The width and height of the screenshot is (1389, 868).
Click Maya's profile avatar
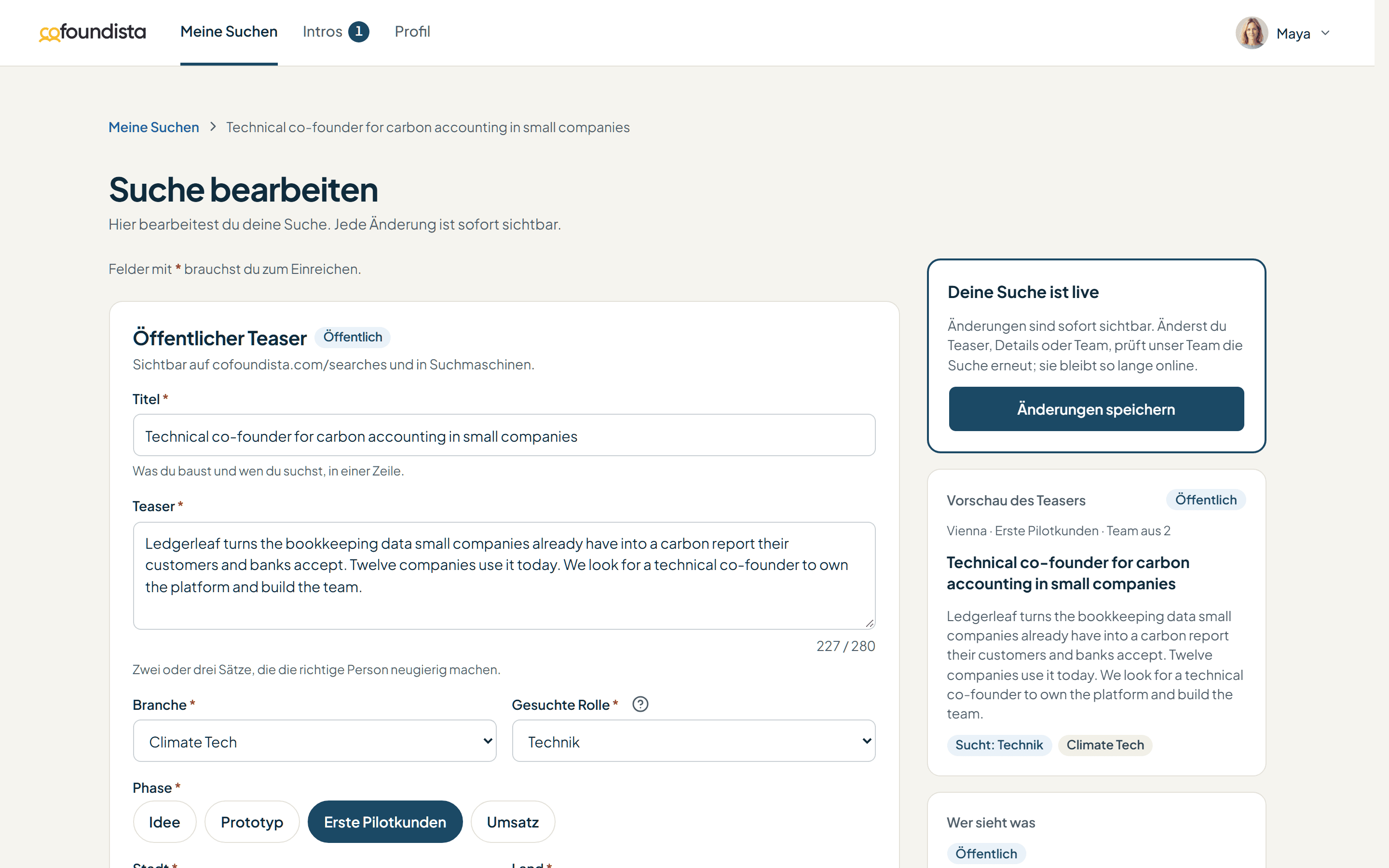coord(1251,33)
